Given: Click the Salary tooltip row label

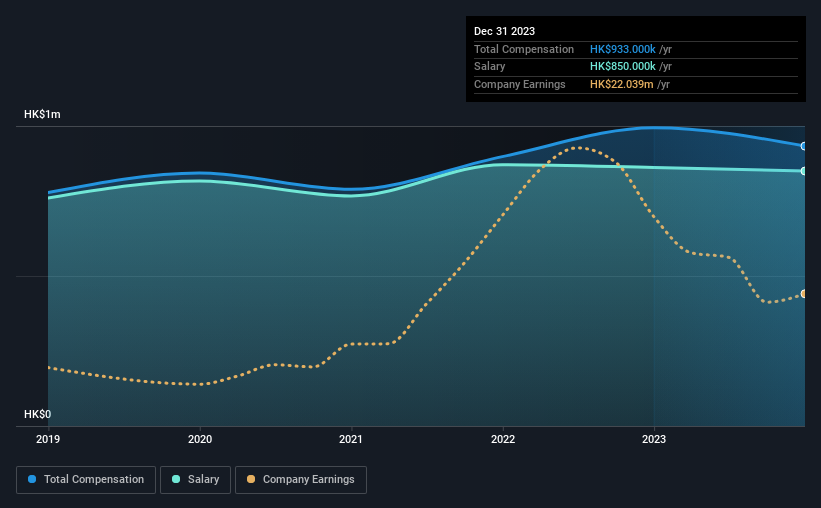Looking at the screenshot, I should (x=490, y=67).
